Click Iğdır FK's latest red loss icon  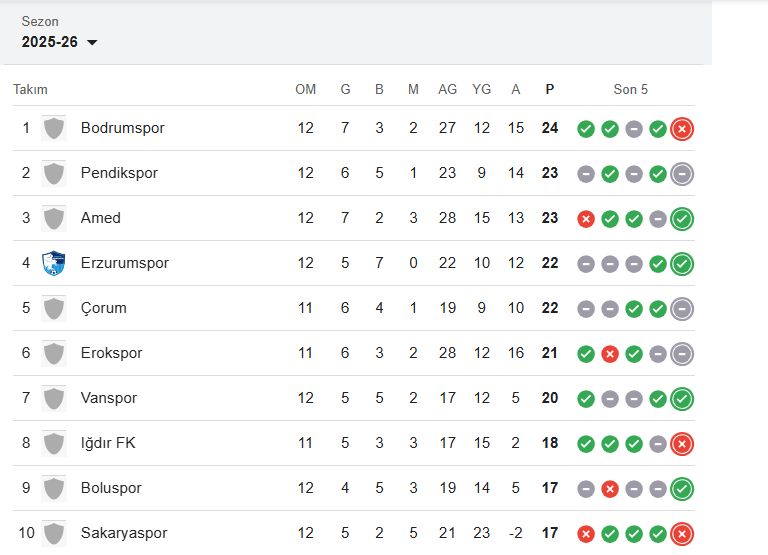[682, 444]
